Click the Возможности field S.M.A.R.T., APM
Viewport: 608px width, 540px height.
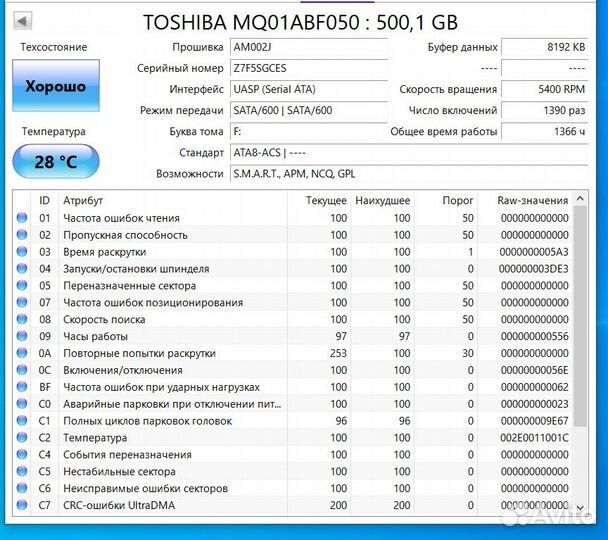pyautogui.click(x=409, y=174)
